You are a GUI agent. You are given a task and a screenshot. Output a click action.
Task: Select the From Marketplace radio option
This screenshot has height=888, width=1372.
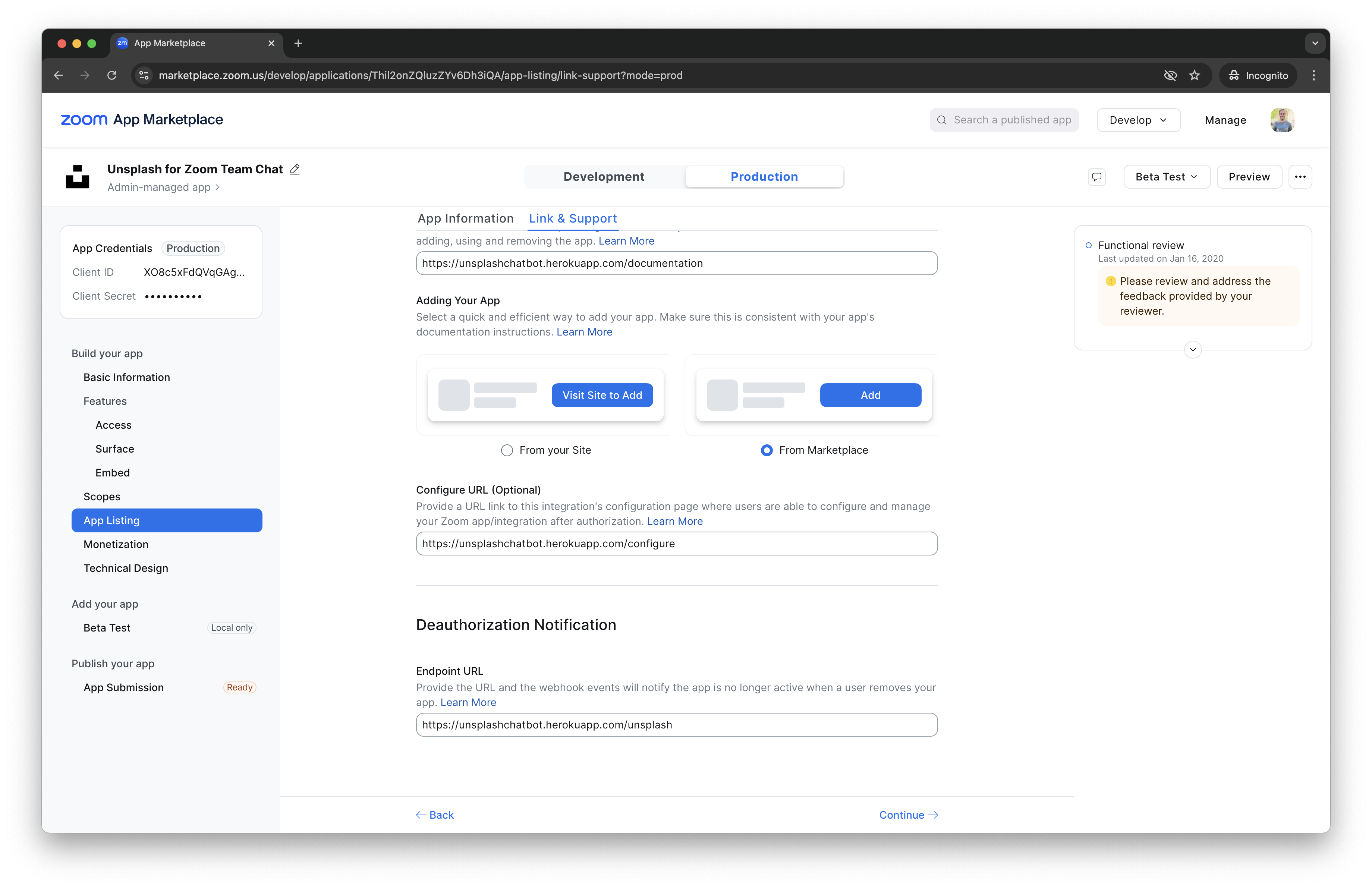point(766,451)
